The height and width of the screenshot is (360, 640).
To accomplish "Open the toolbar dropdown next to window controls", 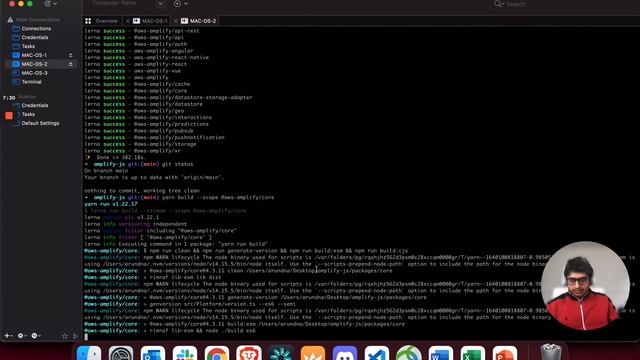I will [x=51, y=4].
